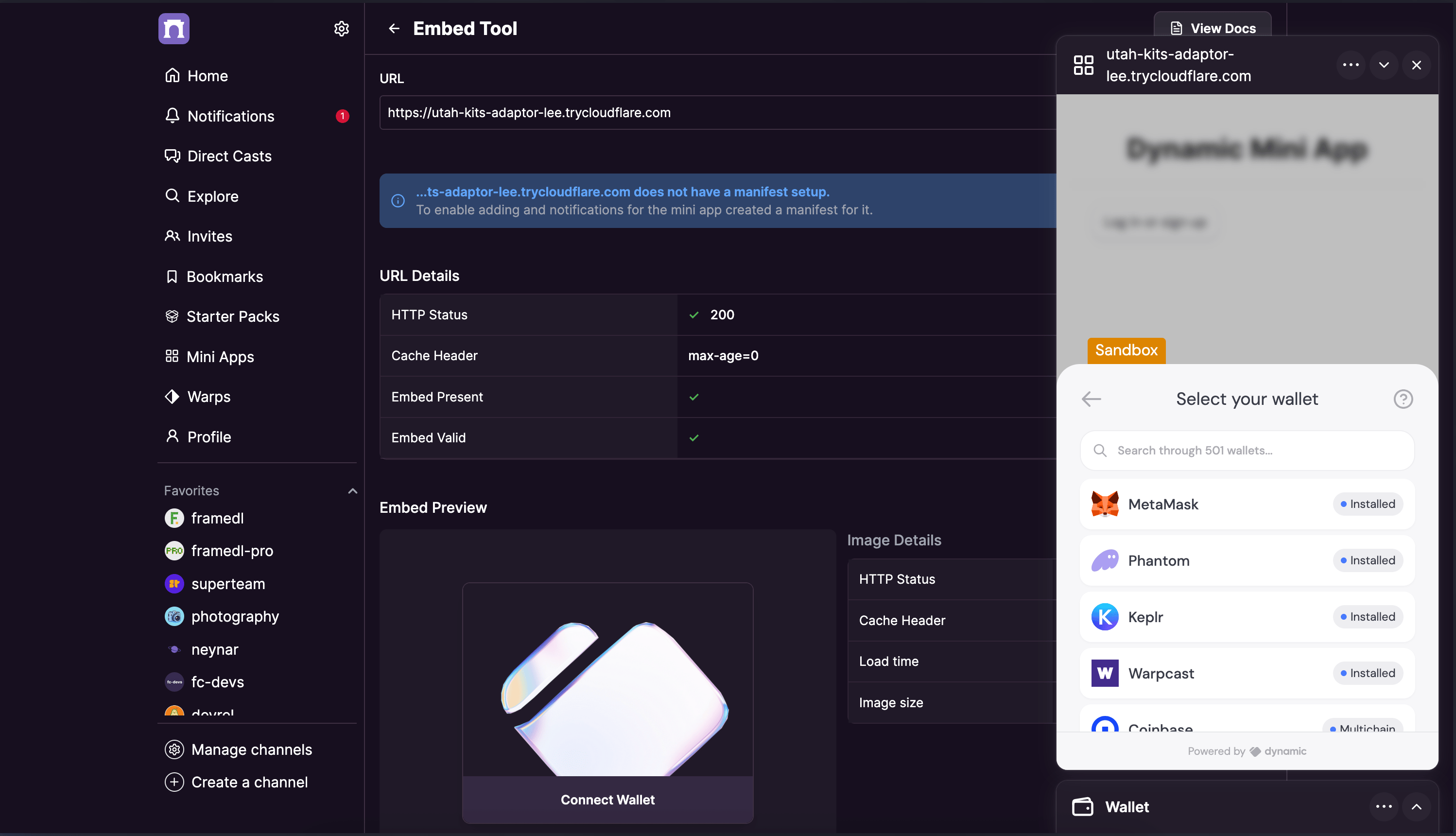Viewport: 1456px width, 836px height.
Task: Select Keplr wallet
Action: click(1247, 617)
